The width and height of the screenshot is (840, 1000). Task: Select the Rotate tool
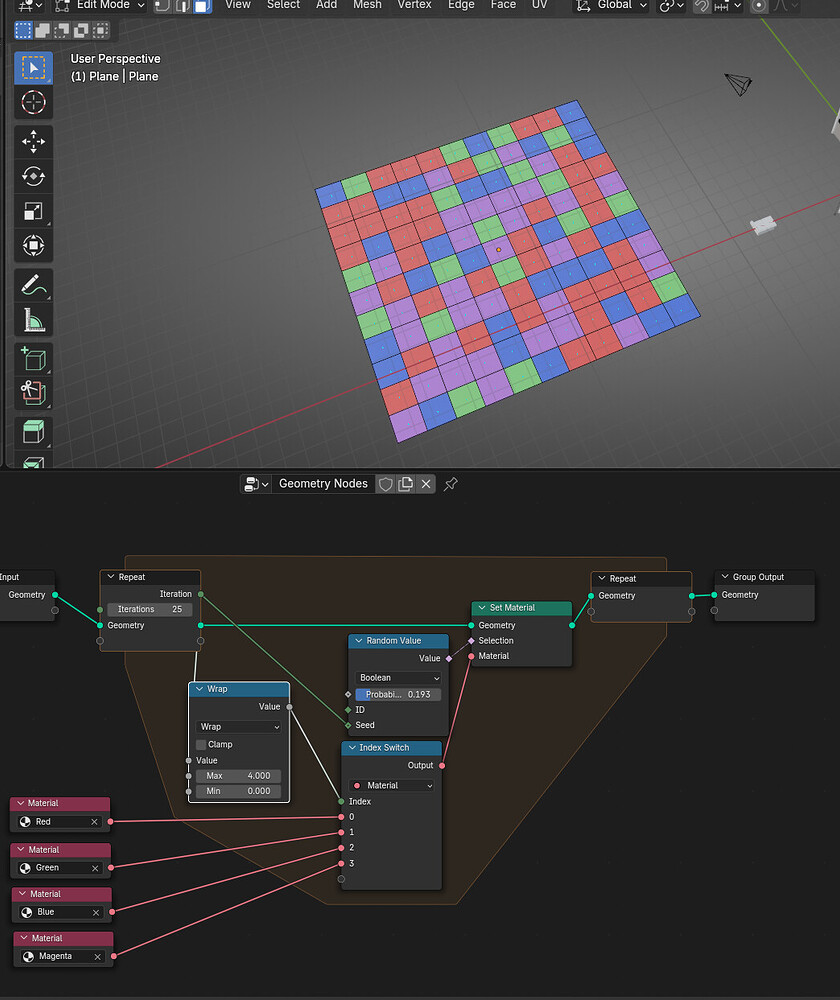pos(33,176)
